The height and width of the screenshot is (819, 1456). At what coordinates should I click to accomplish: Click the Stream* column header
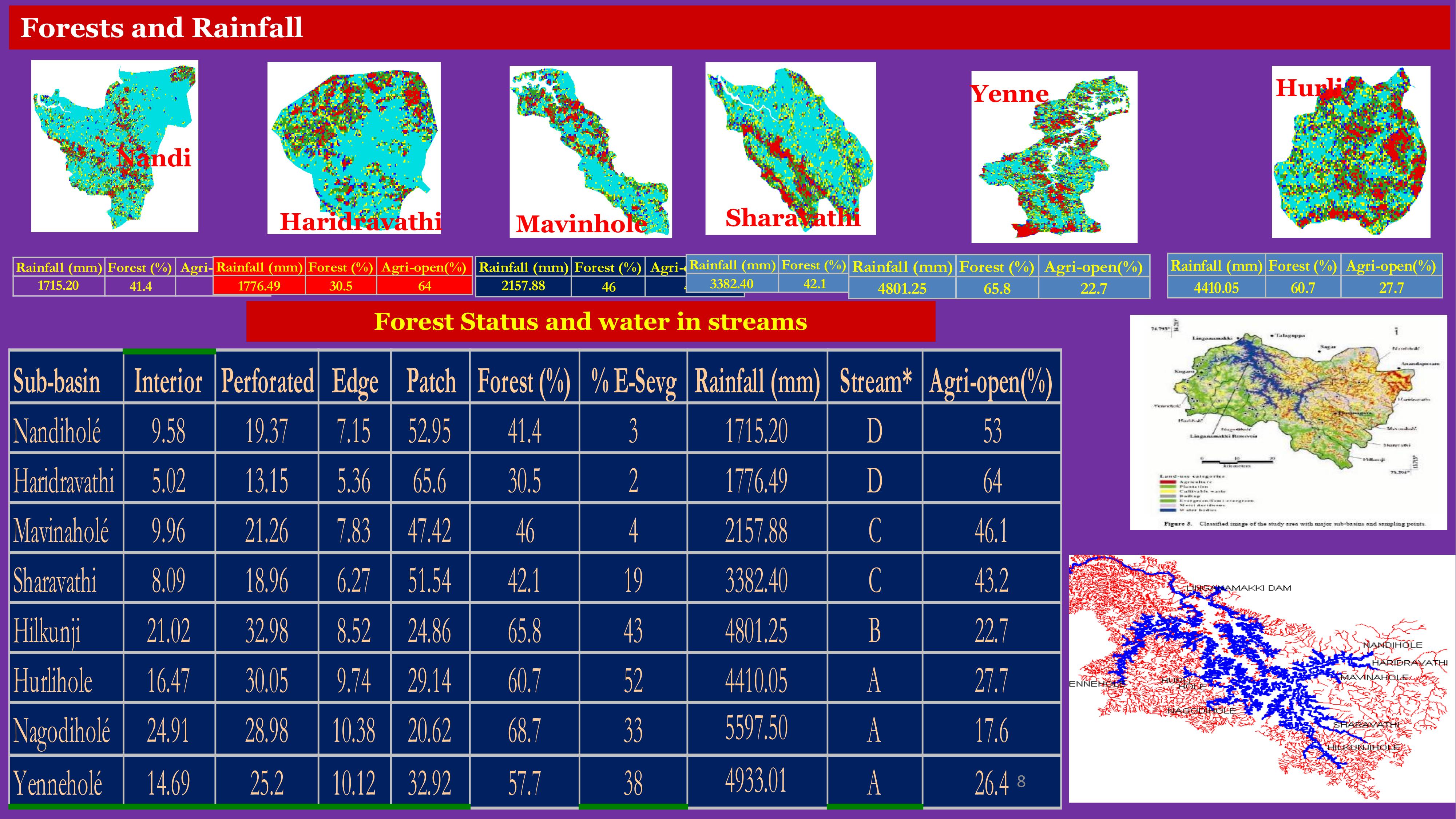874,380
